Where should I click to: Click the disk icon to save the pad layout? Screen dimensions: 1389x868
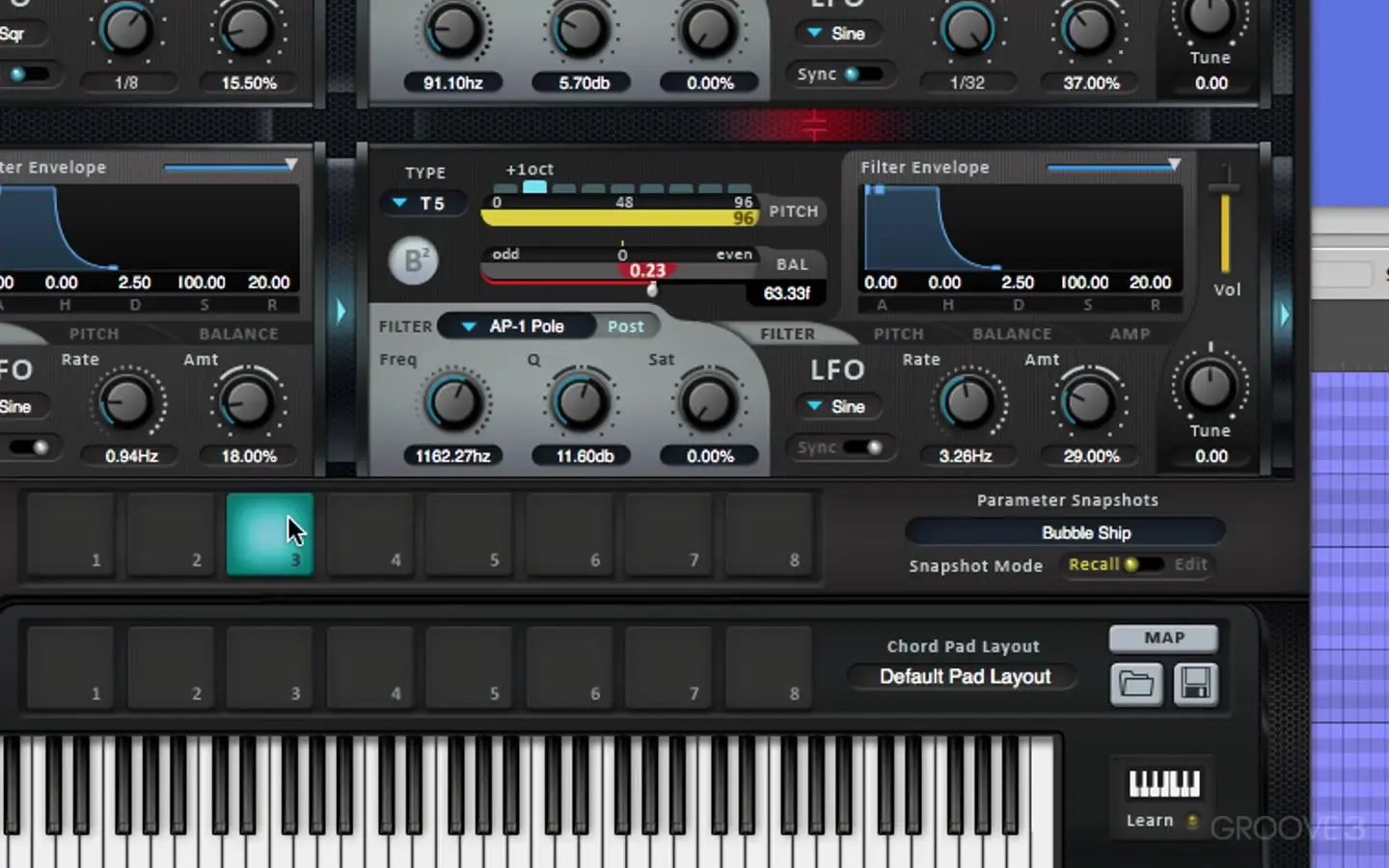tap(1196, 683)
